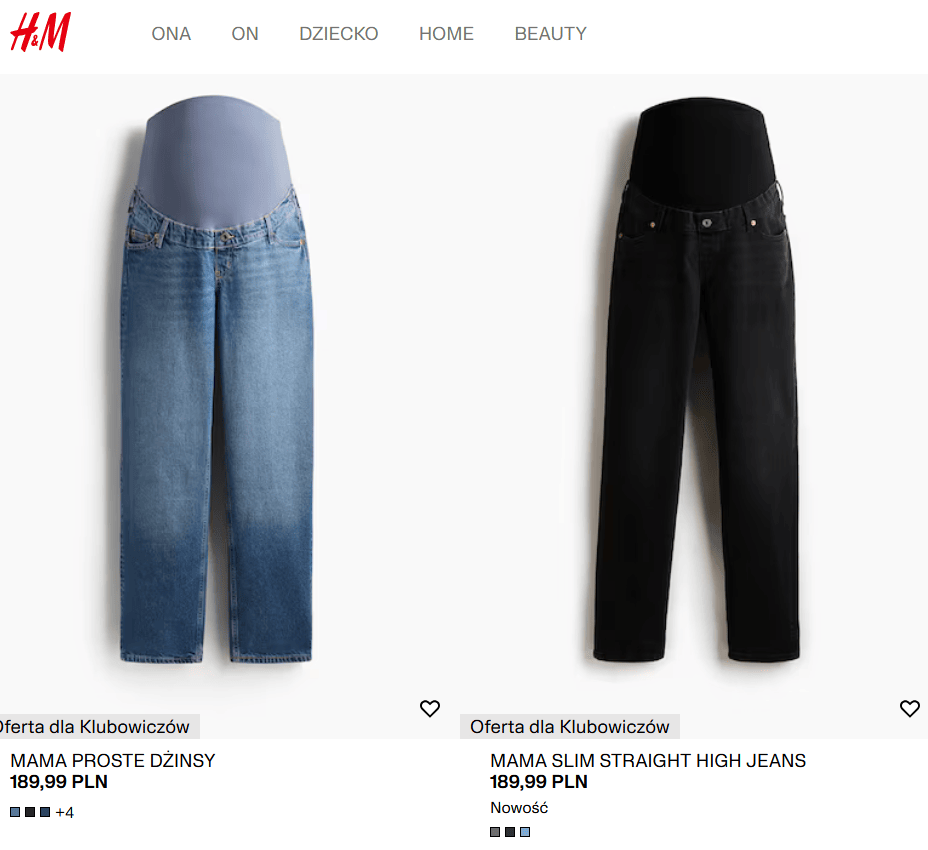
Task: Open the MAMA PROSTE DŻINSY product link
Action: tap(112, 760)
